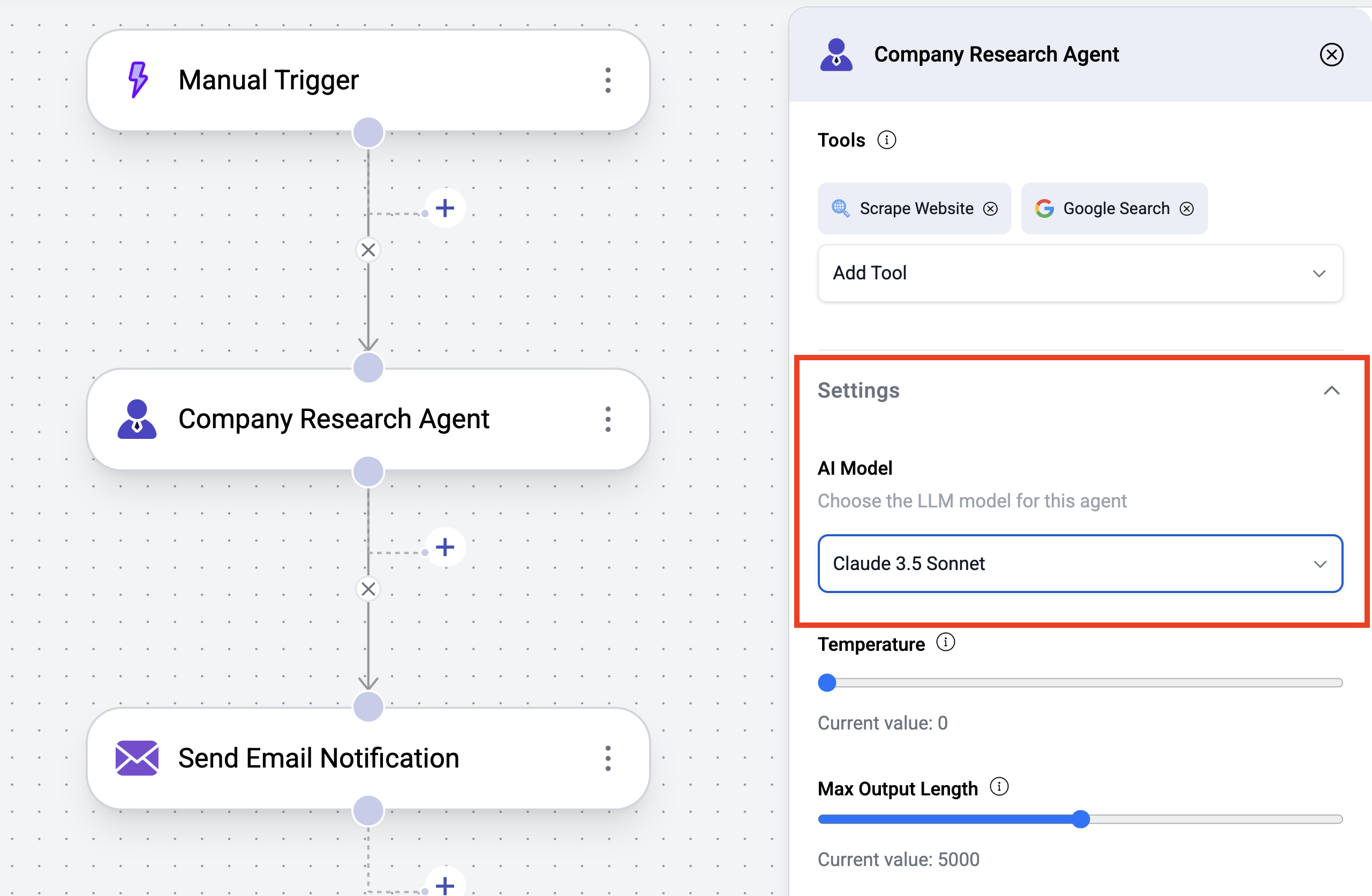Collapse the Settings section
Screen dimensions: 1372x896
tap(1332, 390)
